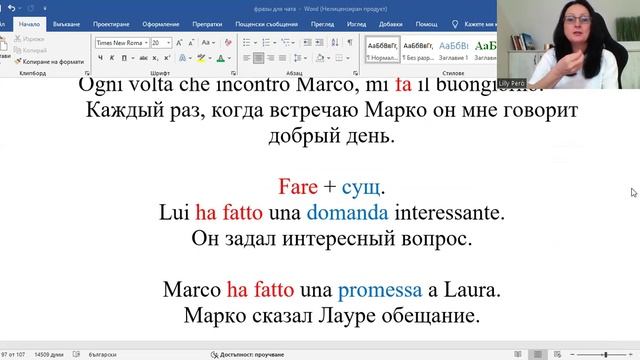This screenshot has width=640, height=360.
Task: Open the Вмъкване tab
Action: [66, 24]
